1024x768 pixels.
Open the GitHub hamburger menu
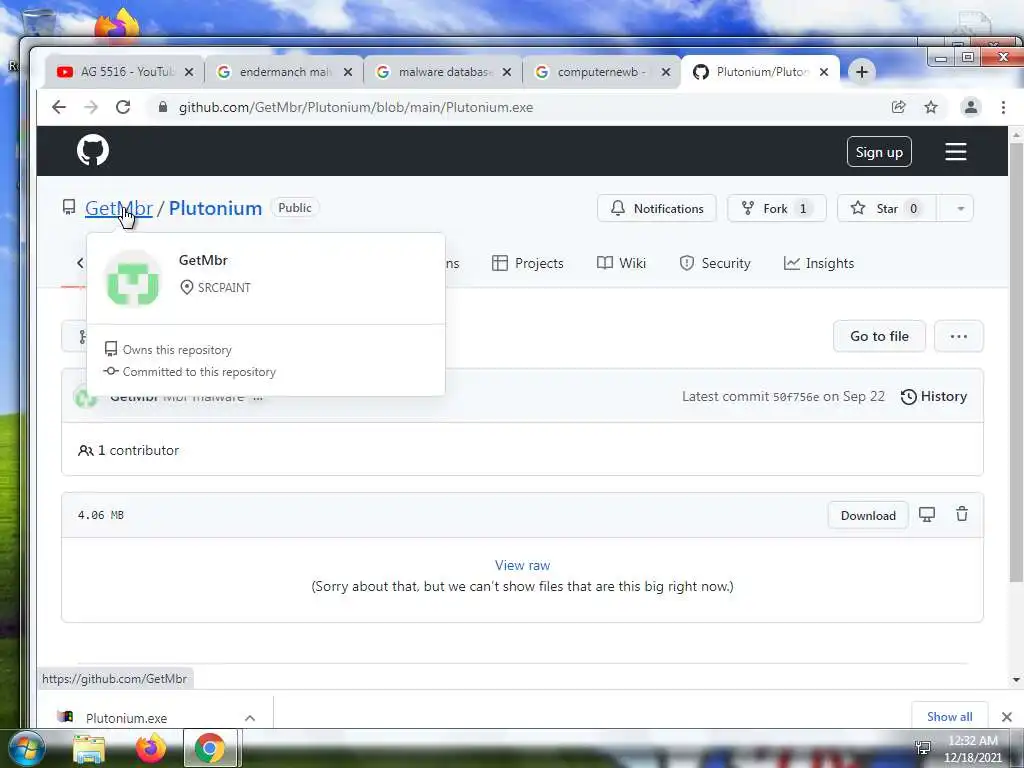pyautogui.click(x=955, y=152)
